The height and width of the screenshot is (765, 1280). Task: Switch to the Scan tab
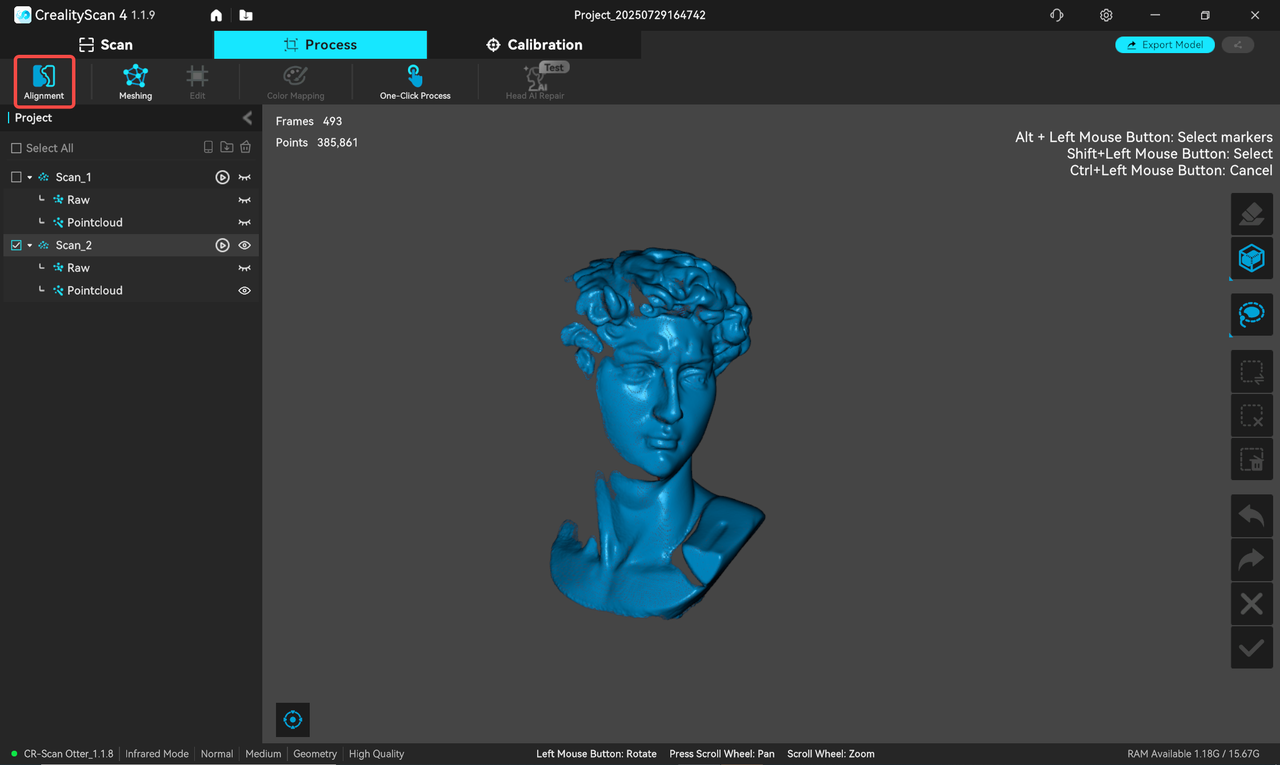pos(106,45)
